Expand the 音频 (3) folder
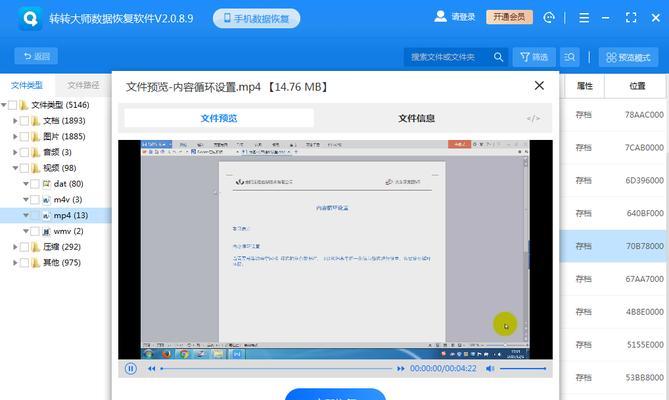 click(15, 152)
